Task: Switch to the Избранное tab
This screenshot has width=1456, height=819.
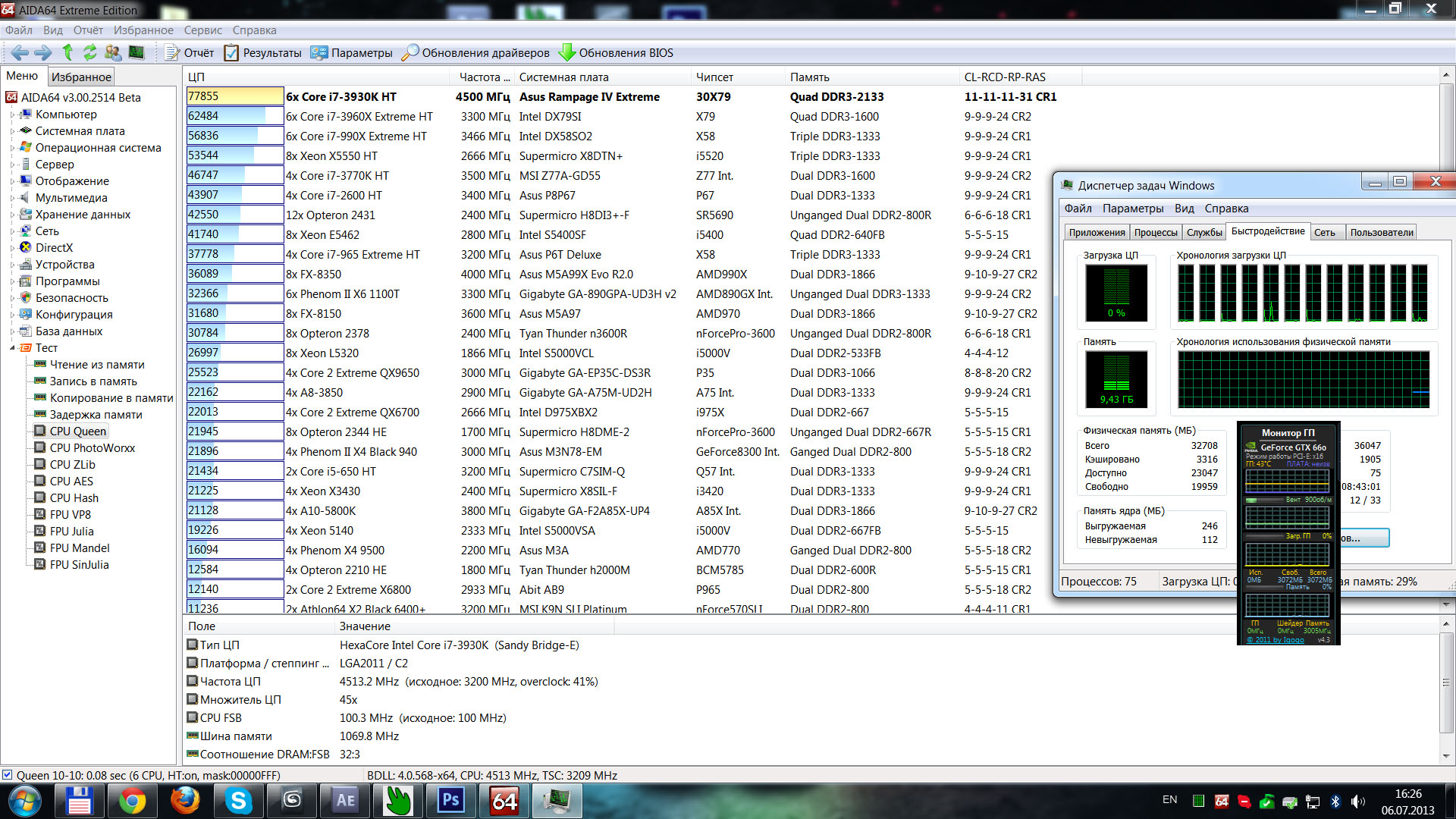Action: (81, 77)
